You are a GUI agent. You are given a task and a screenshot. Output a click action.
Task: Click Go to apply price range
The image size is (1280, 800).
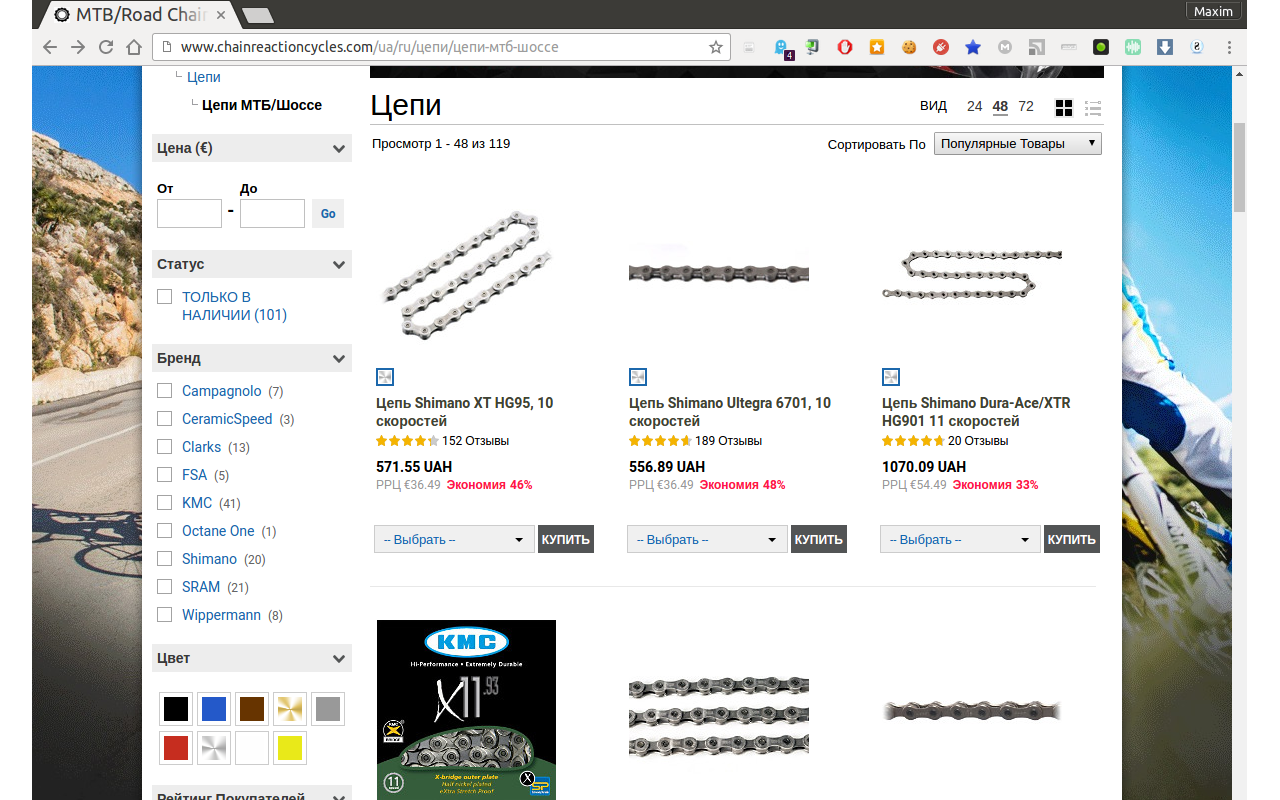pos(328,214)
